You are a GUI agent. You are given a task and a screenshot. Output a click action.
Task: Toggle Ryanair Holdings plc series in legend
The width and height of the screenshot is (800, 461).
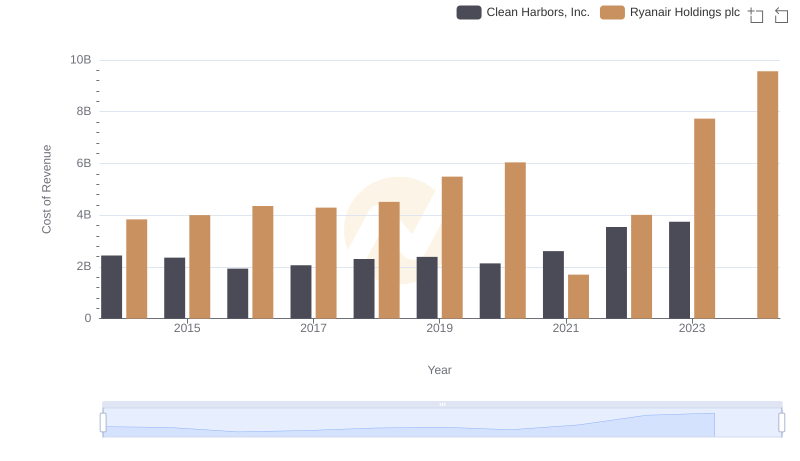pyautogui.click(x=670, y=12)
